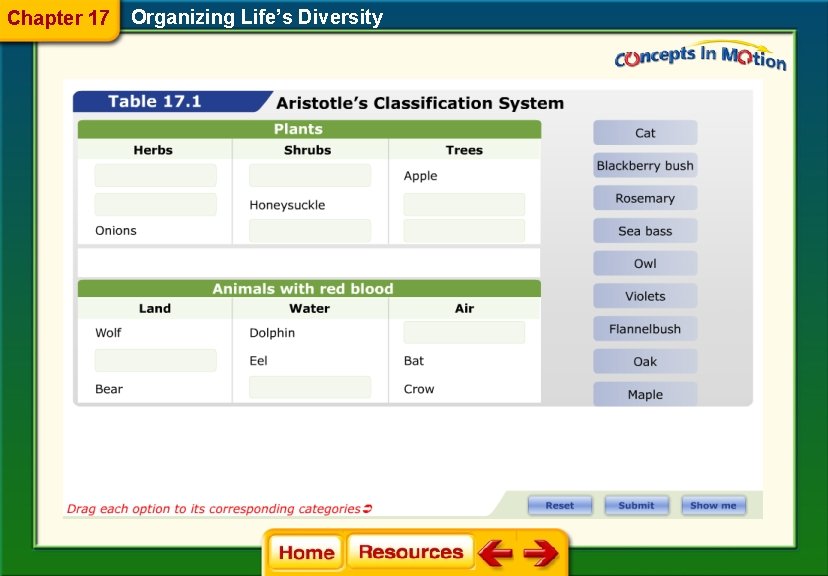Click the drag instruction text in red
The image size is (828, 576).
pos(219,509)
